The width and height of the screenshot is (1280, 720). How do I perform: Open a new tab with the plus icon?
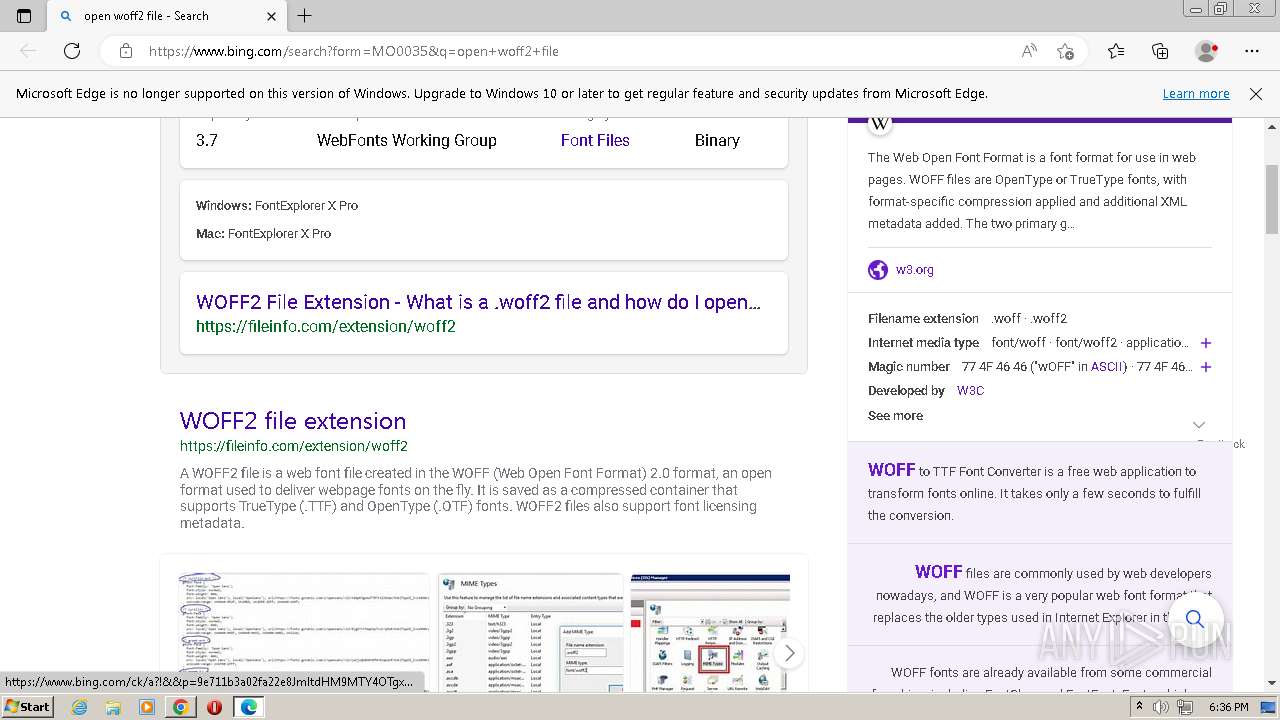point(305,16)
